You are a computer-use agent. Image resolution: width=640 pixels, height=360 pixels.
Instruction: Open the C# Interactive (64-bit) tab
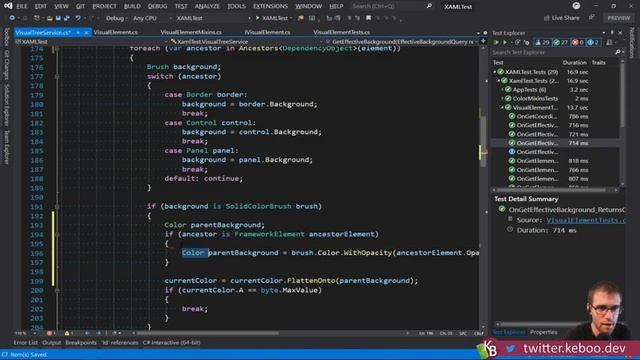coord(171,343)
